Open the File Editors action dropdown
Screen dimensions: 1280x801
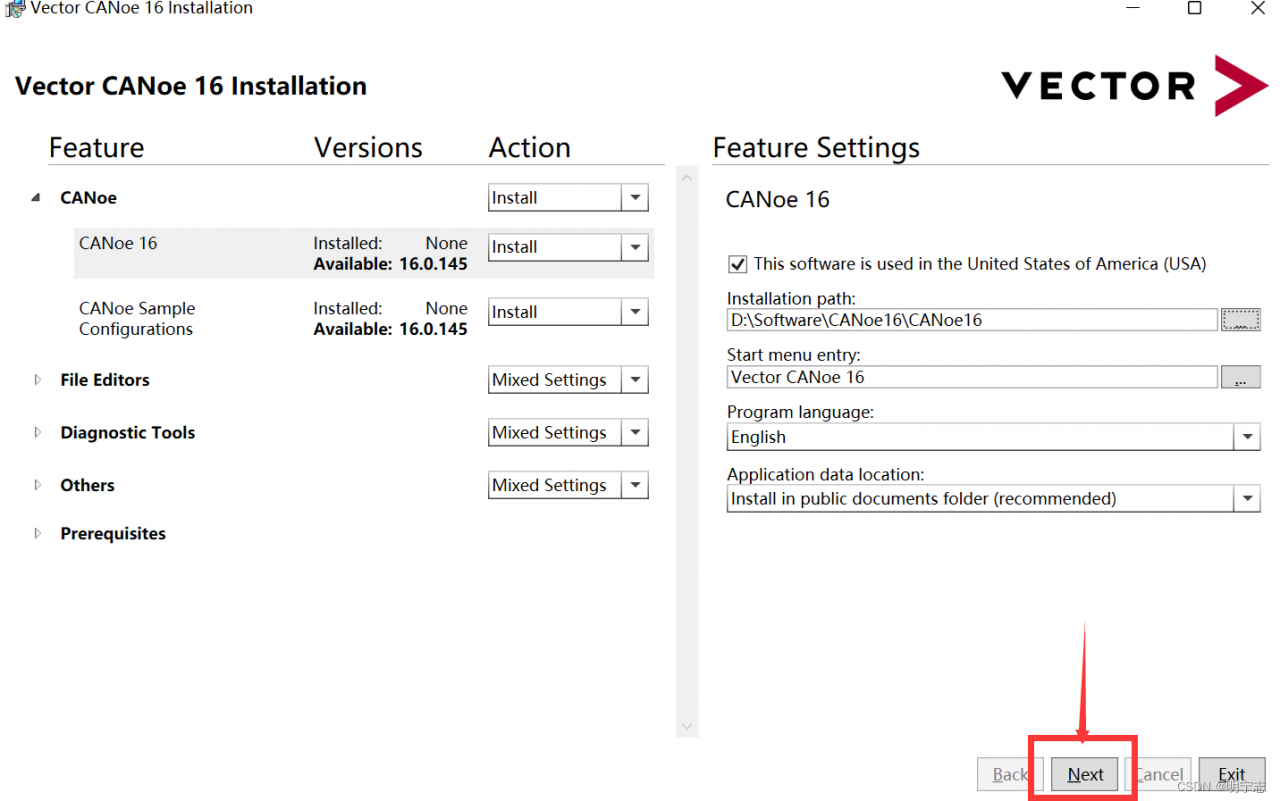pos(635,380)
